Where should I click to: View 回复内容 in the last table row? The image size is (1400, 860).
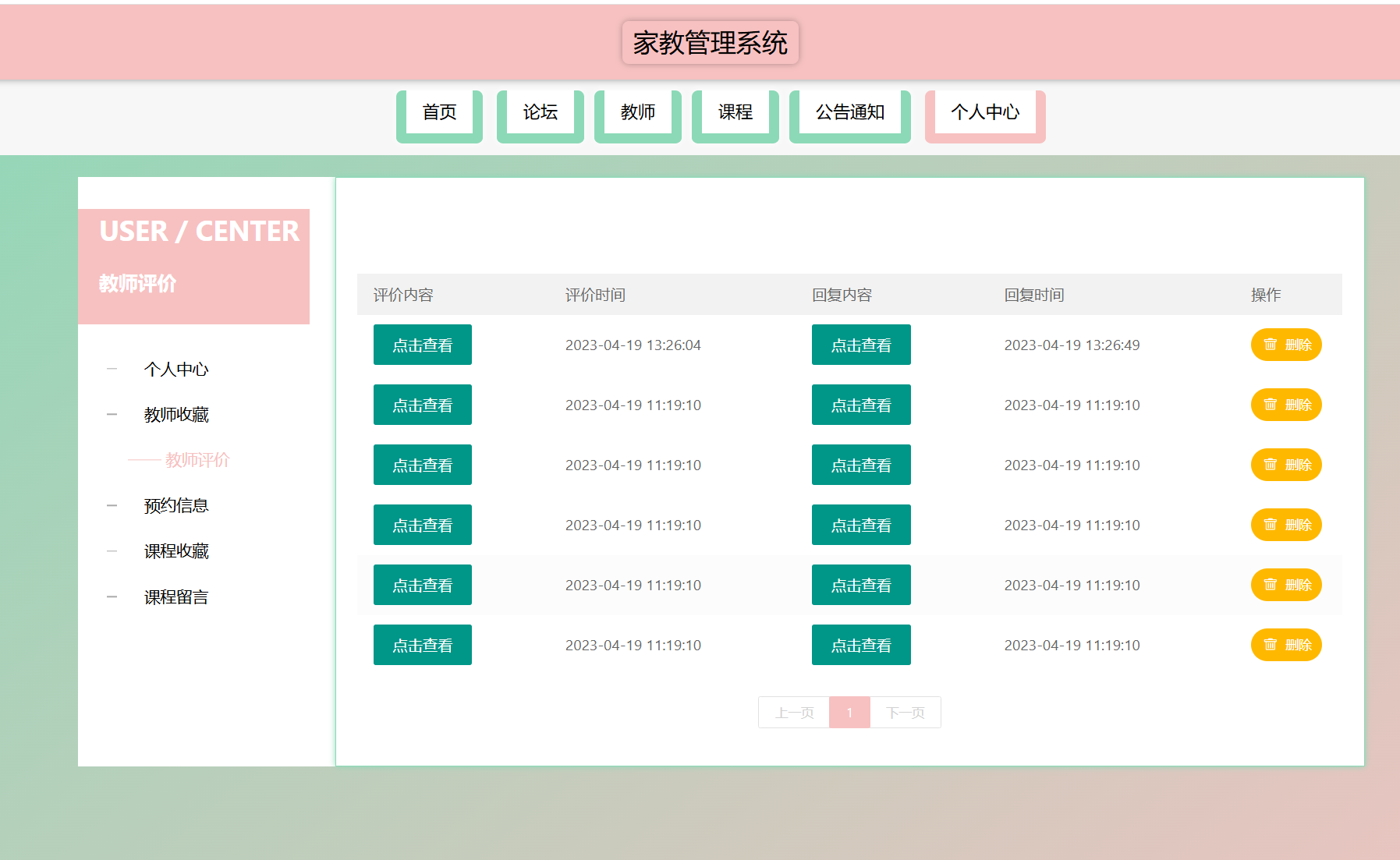[x=861, y=645]
